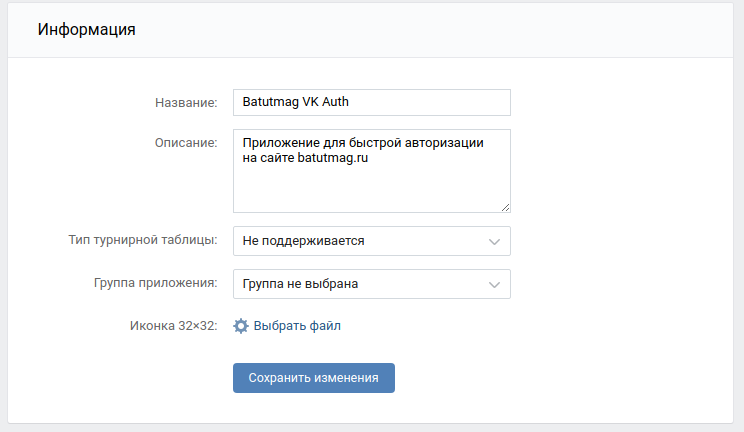The height and width of the screenshot is (432, 744).
Task: Click the resize grip of the Описание textarea
Action: [505, 207]
